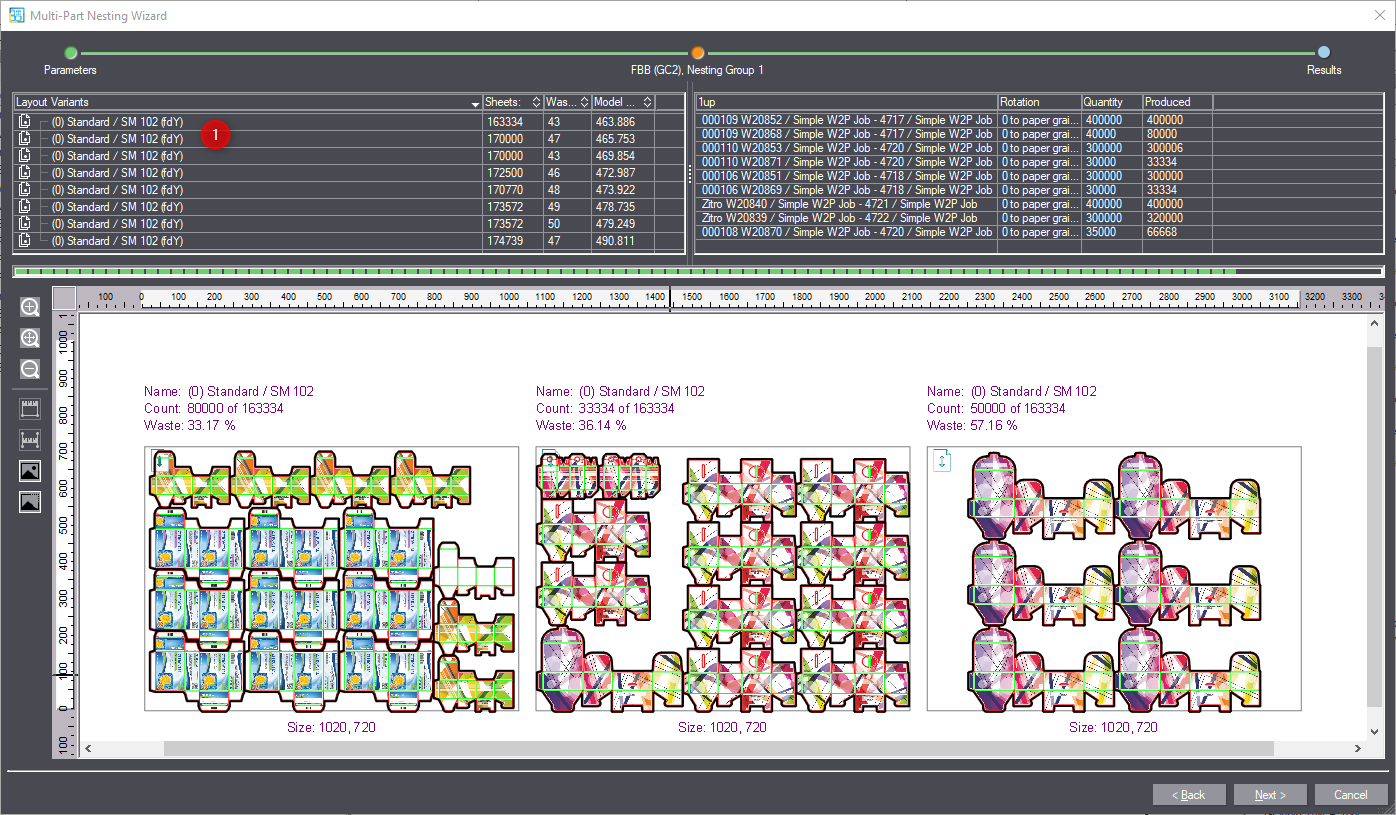
Task: Click the sheet icon on the third layout preview
Action: (942, 461)
